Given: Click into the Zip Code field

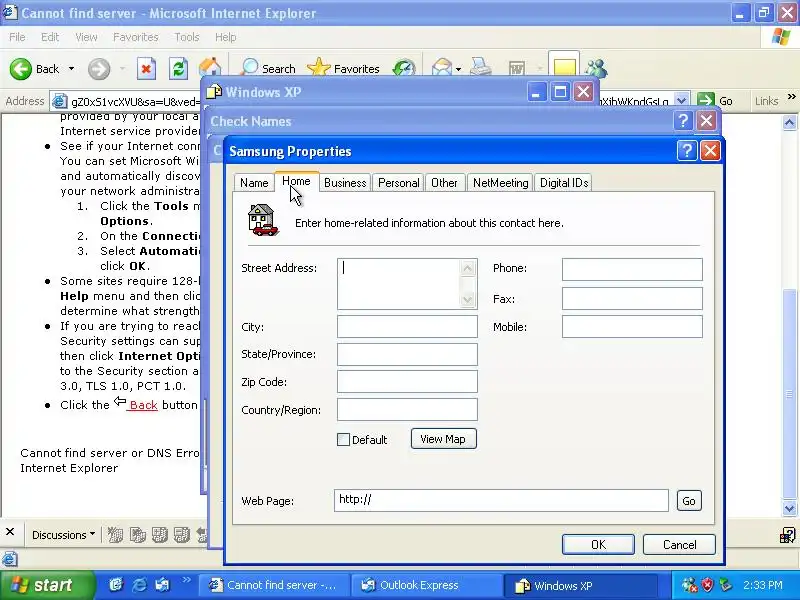Looking at the screenshot, I should (x=407, y=382).
